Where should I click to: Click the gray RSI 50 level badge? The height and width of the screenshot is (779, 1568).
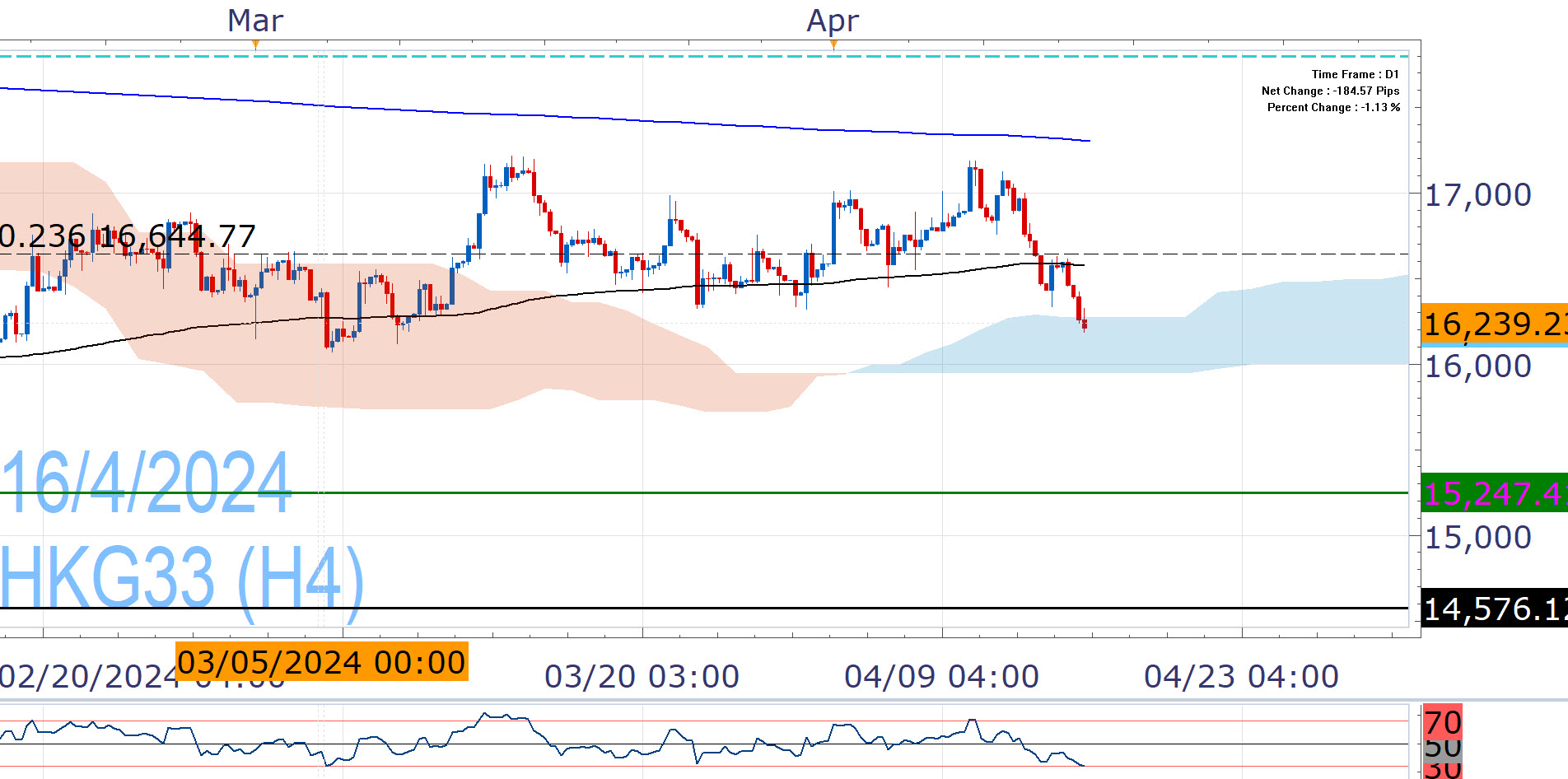(x=1442, y=748)
